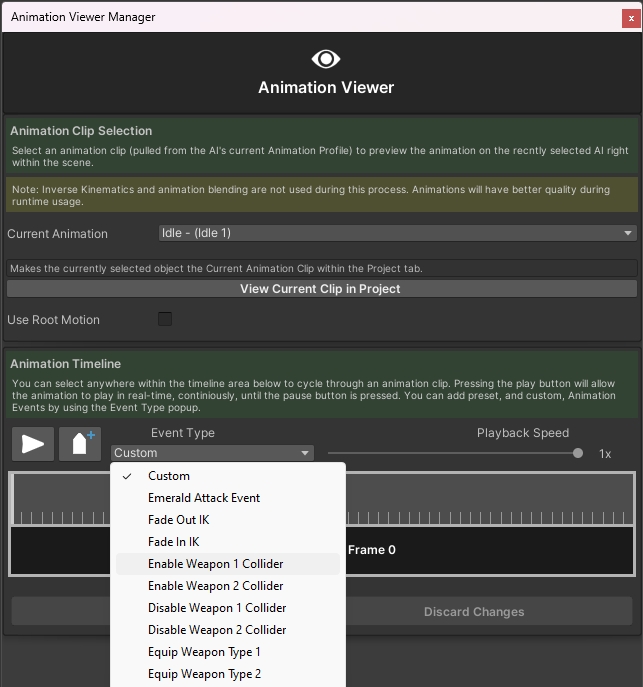
Task: Select Fade Out IK from list
Action: (178, 520)
